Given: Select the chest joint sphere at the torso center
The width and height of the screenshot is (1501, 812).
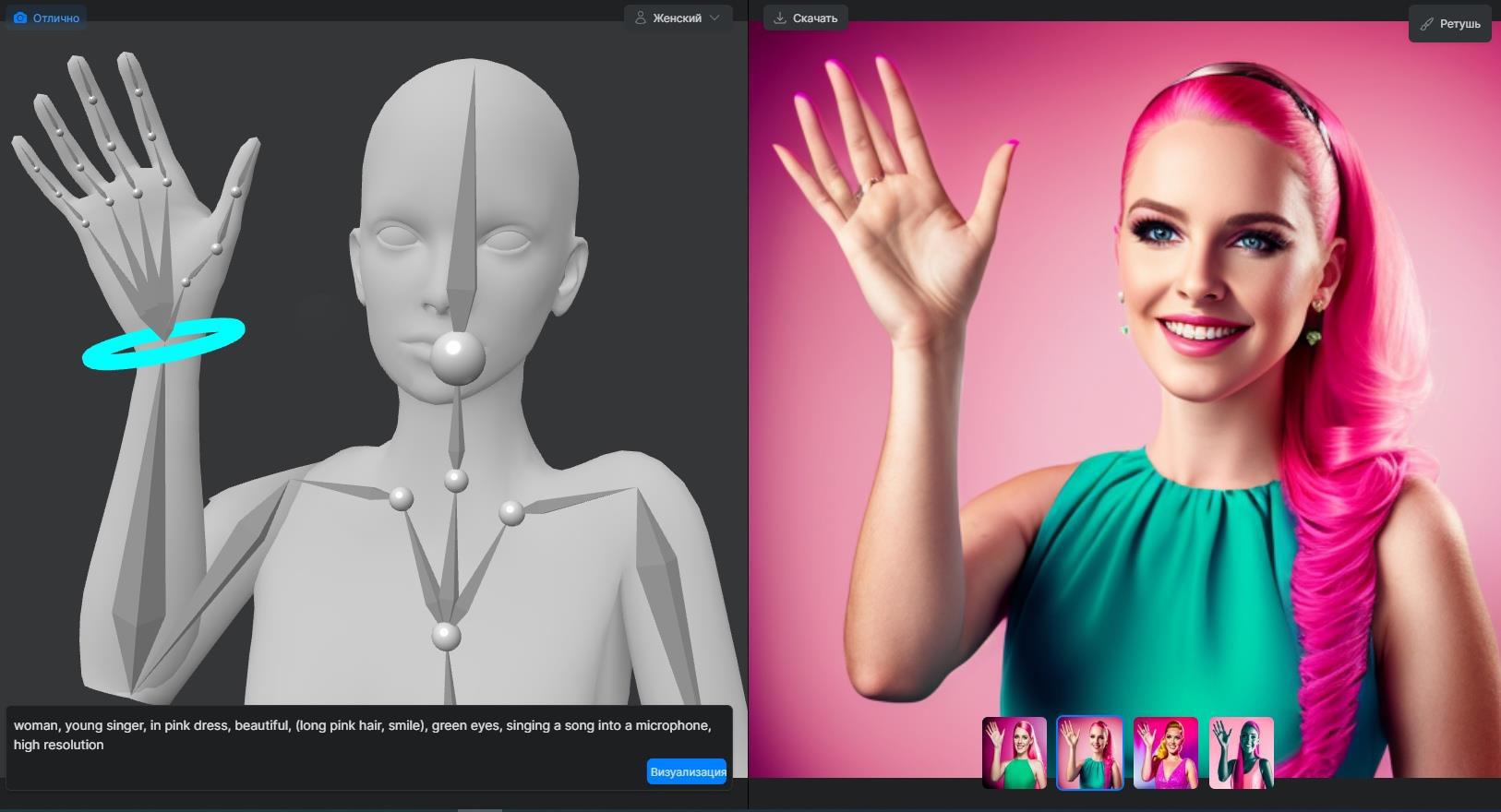Looking at the screenshot, I should point(446,636).
